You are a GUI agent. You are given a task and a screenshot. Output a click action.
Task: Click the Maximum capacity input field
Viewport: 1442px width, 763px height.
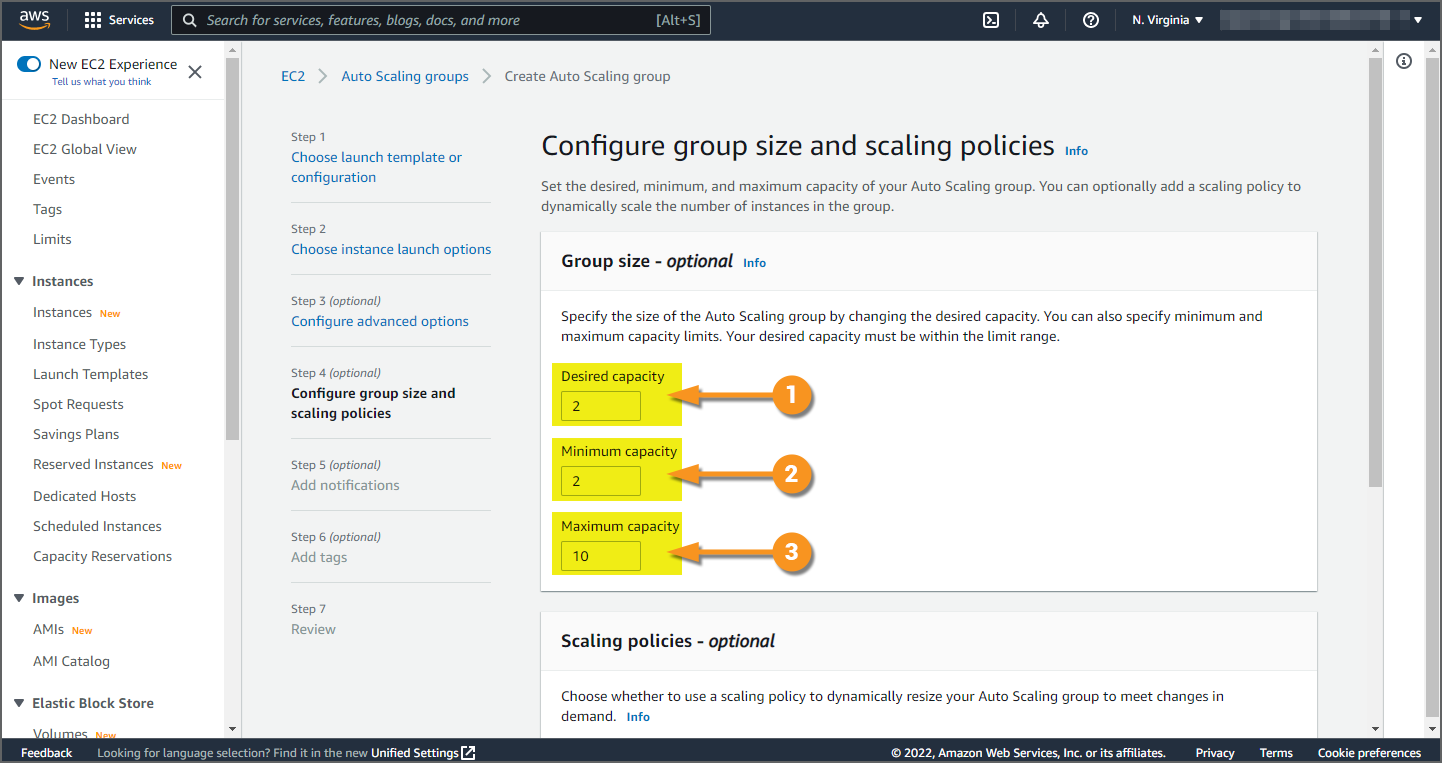coord(600,556)
